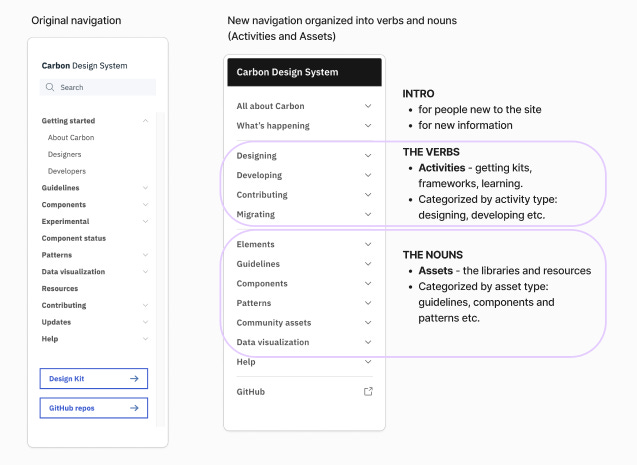Select Getting started menu label
The height and width of the screenshot is (465, 637).
coord(68,121)
